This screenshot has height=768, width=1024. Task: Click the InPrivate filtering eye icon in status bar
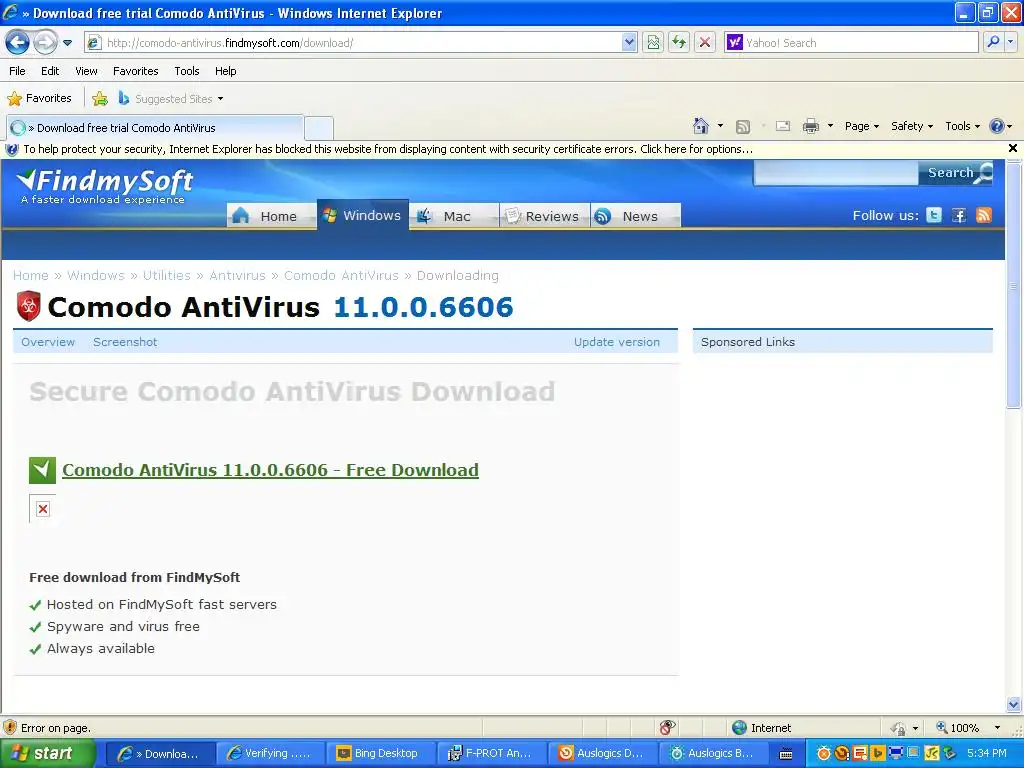[x=667, y=728]
